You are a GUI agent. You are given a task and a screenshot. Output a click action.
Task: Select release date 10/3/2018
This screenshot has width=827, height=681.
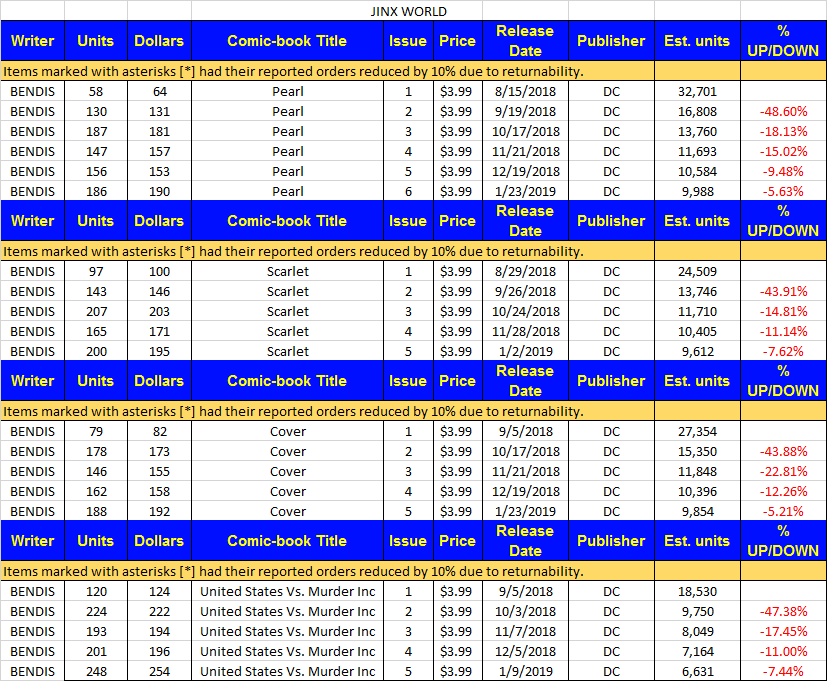pyautogui.click(x=525, y=611)
